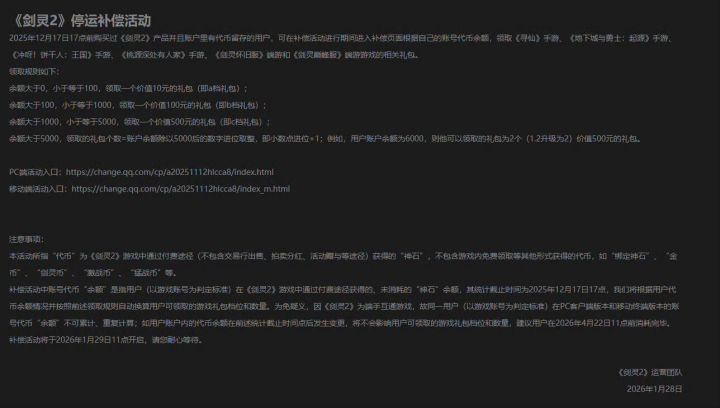The image size is (720, 408).
Task: Click line starting 《冲呀！饼干人：王国》手游
Action: pos(215,55)
